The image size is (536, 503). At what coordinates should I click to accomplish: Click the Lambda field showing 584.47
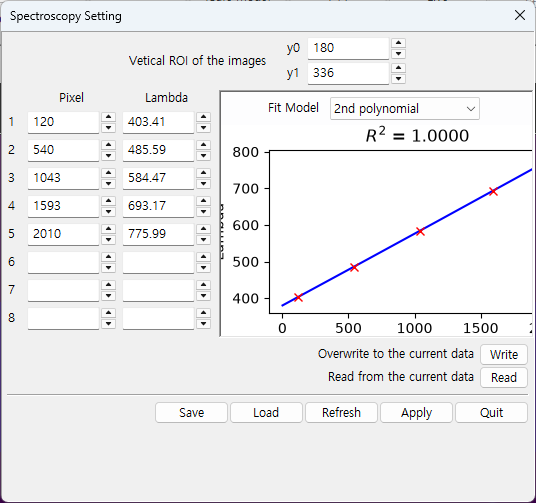158,178
